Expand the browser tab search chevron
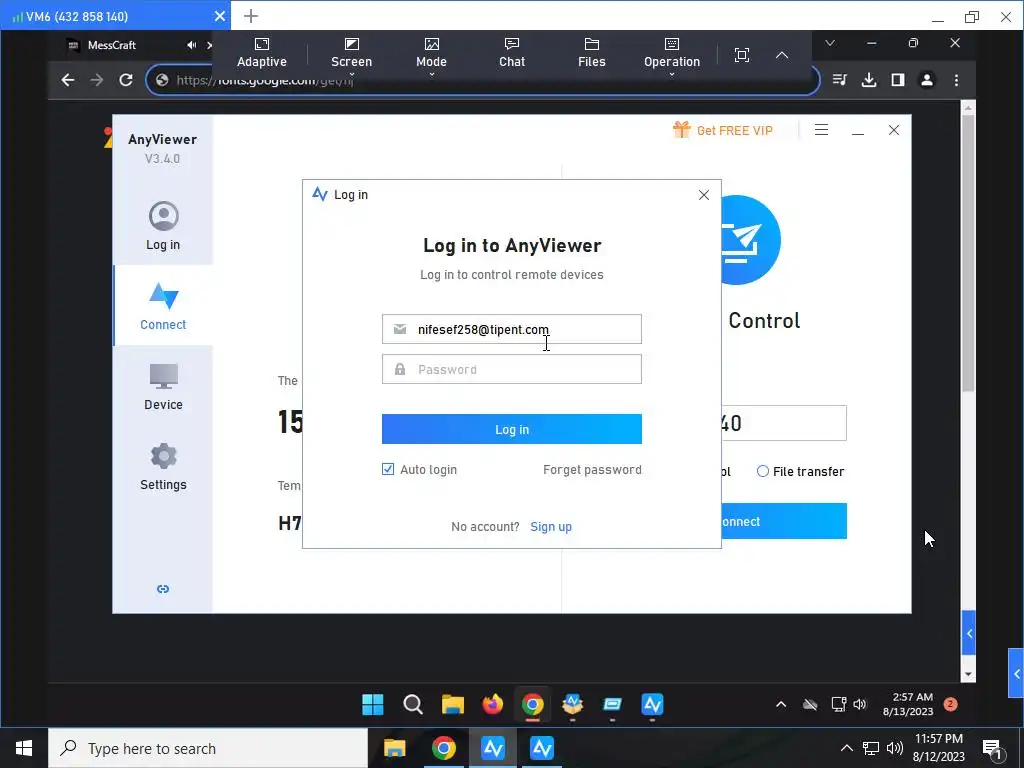This screenshot has width=1024, height=768. click(829, 43)
